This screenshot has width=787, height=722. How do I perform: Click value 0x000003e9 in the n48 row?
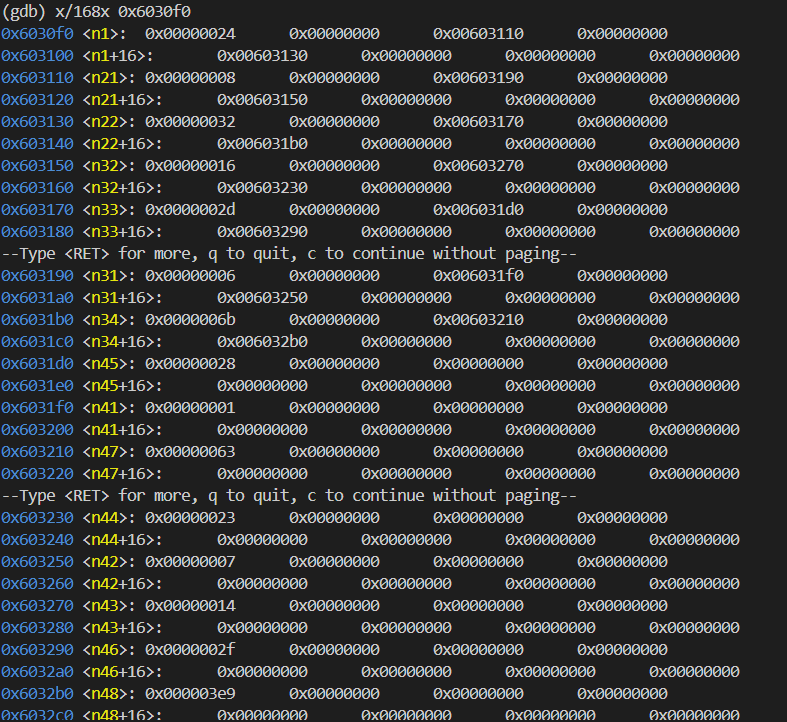(190, 694)
